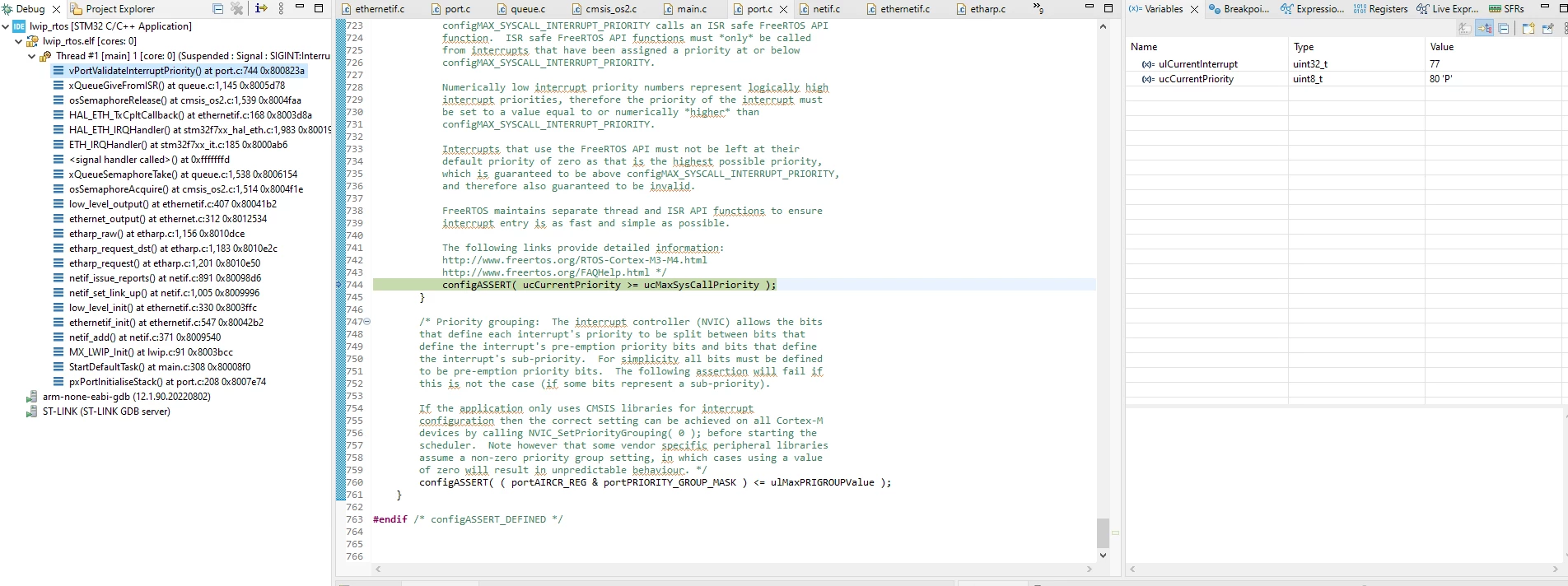Image resolution: width=1568 pixels, height=586 pixels.
Task: Open the first ethernetif.c editor tab
Action: [372, 9]
